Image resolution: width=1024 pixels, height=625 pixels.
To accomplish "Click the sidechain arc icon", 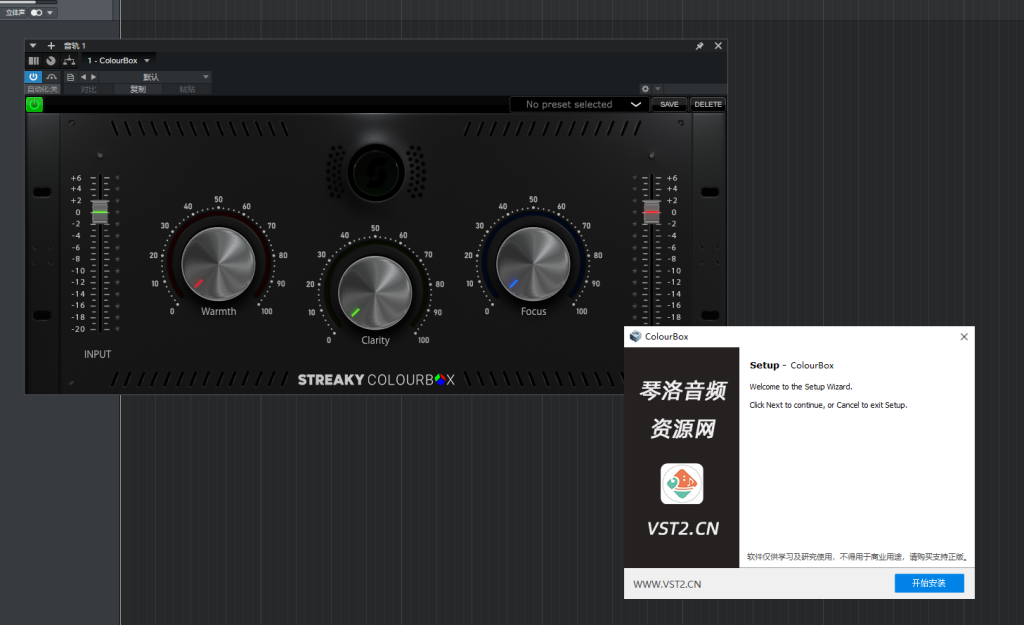I will [51, 77].
